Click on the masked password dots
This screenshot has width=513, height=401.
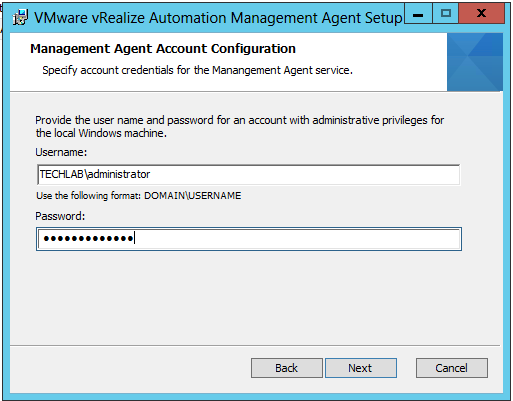tap(88, 239)
